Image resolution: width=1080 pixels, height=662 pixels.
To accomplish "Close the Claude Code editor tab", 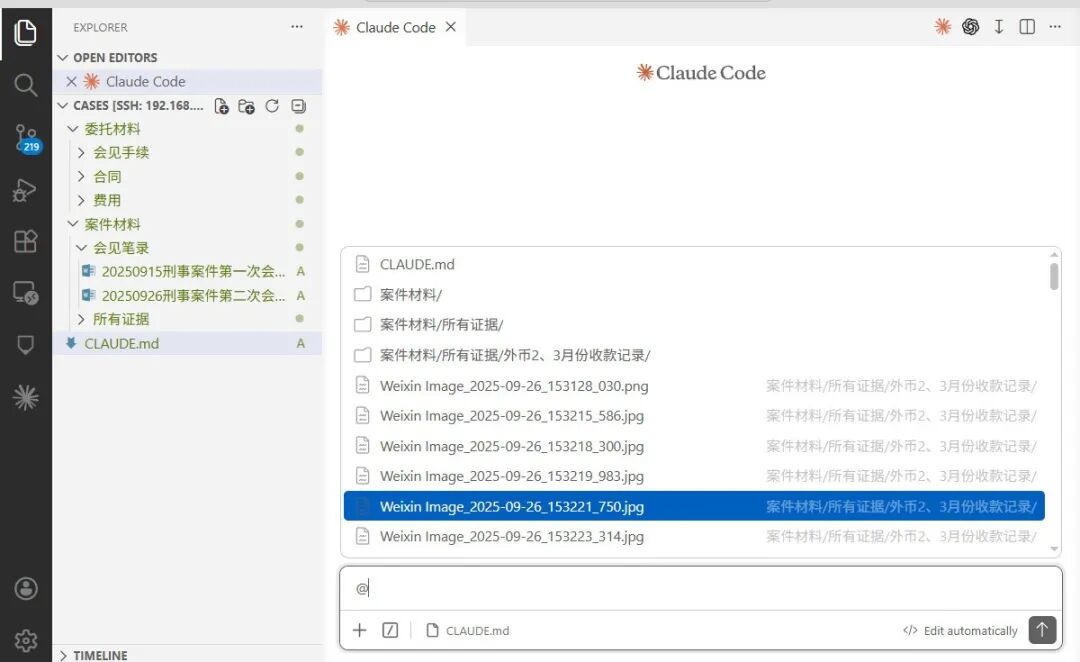I will 450,27.
